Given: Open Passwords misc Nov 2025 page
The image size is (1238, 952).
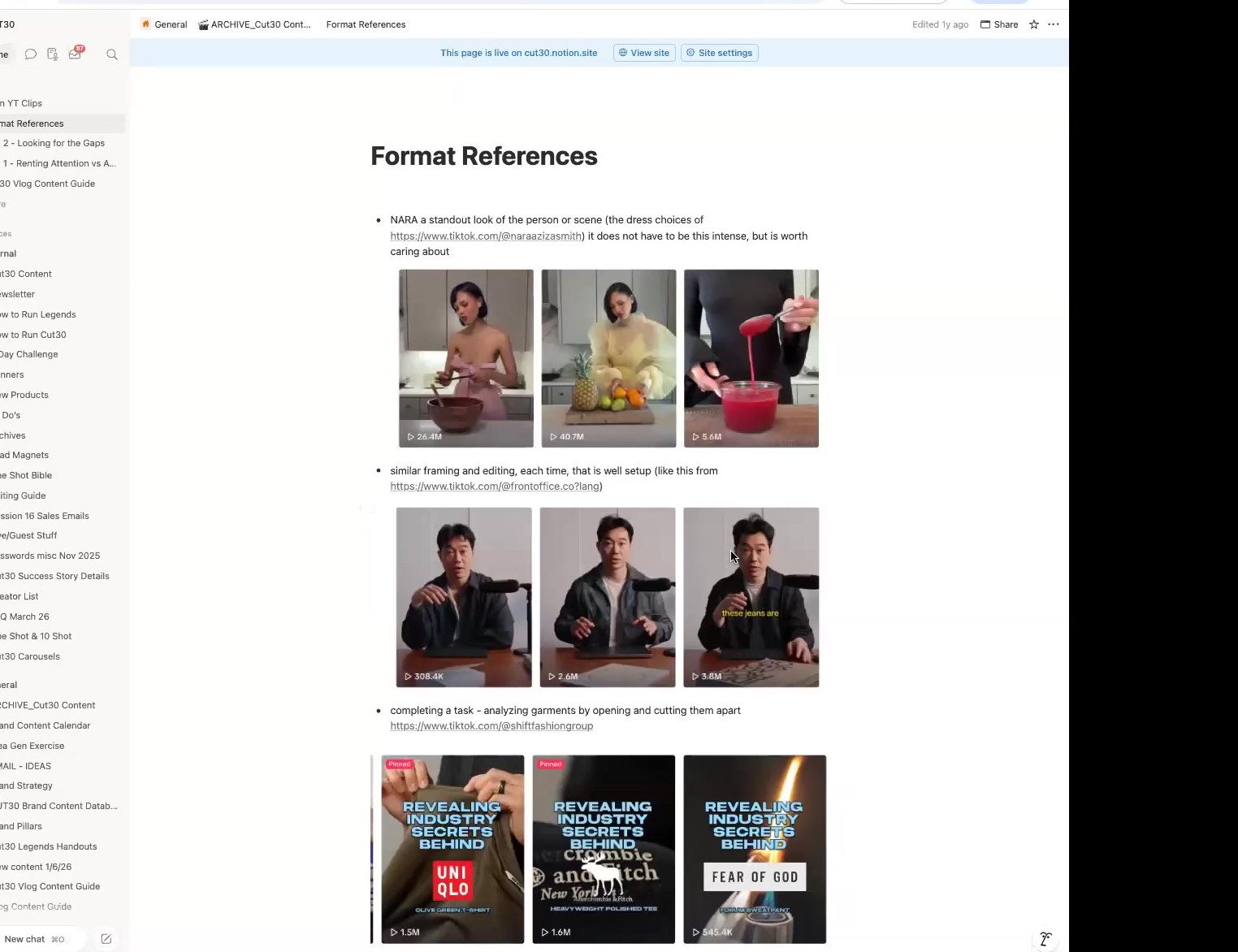Looking at the screenshot, I should (x=63, y=556).
